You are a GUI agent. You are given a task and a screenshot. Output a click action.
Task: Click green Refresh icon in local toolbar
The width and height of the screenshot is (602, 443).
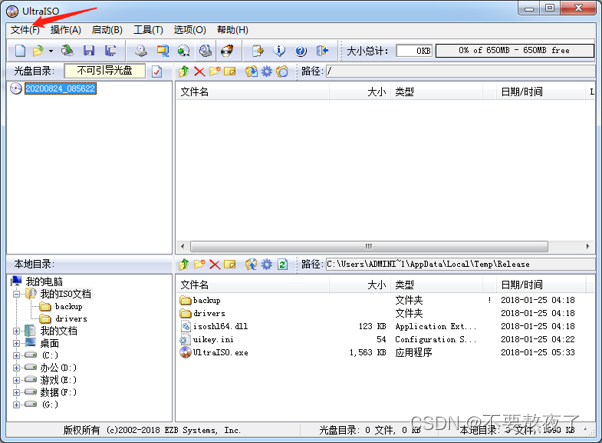pyautogui.click(x=283, y=264)
